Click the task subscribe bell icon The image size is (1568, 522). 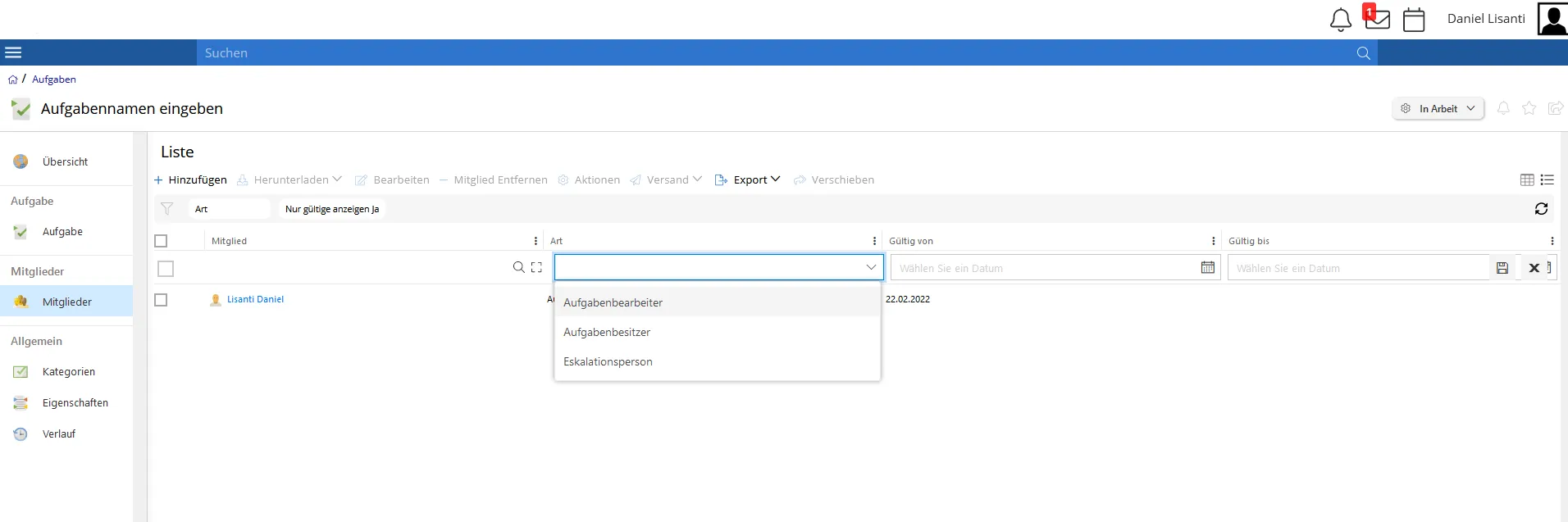click(x=1503, y=108)
